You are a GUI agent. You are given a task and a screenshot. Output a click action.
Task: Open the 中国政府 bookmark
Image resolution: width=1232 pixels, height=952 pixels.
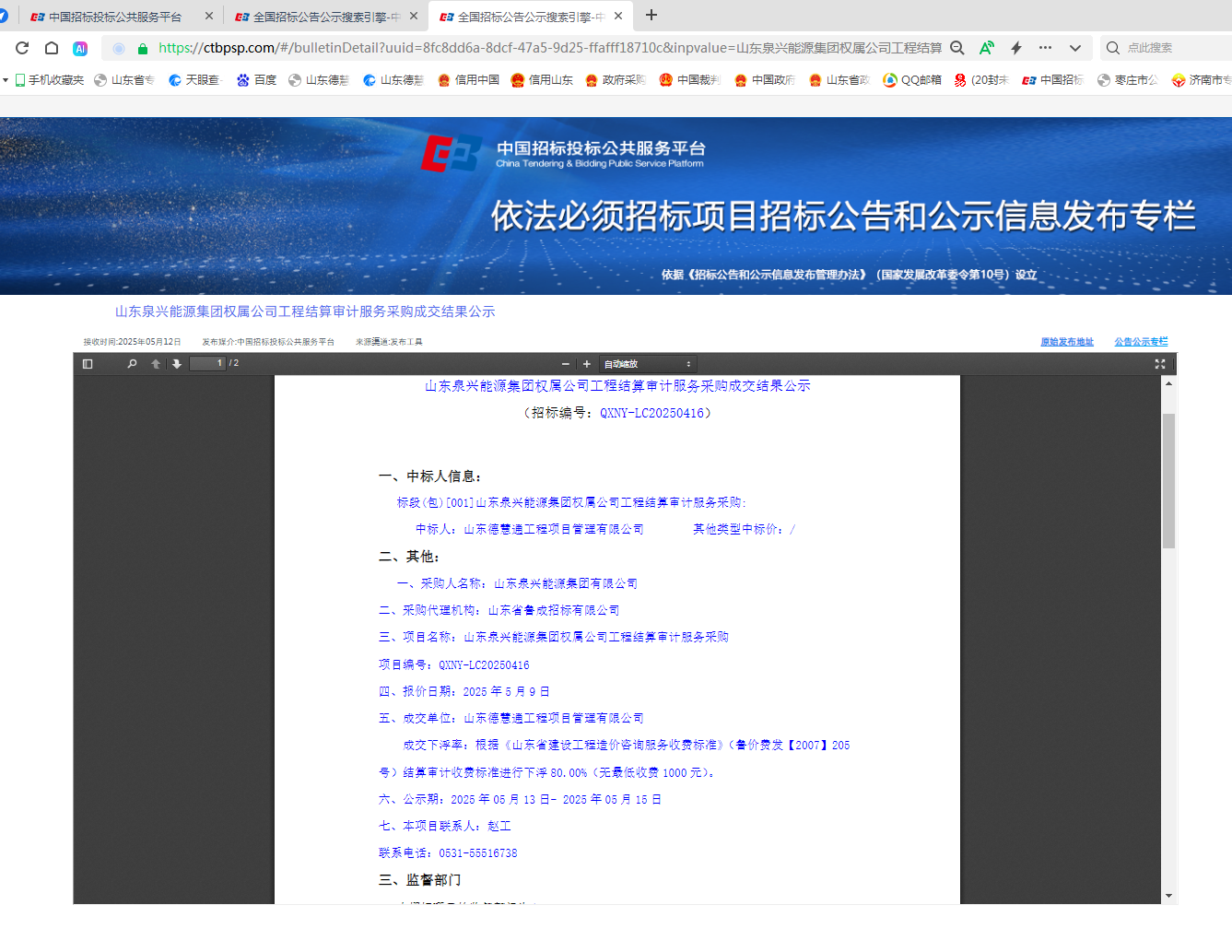click(765, 80)
